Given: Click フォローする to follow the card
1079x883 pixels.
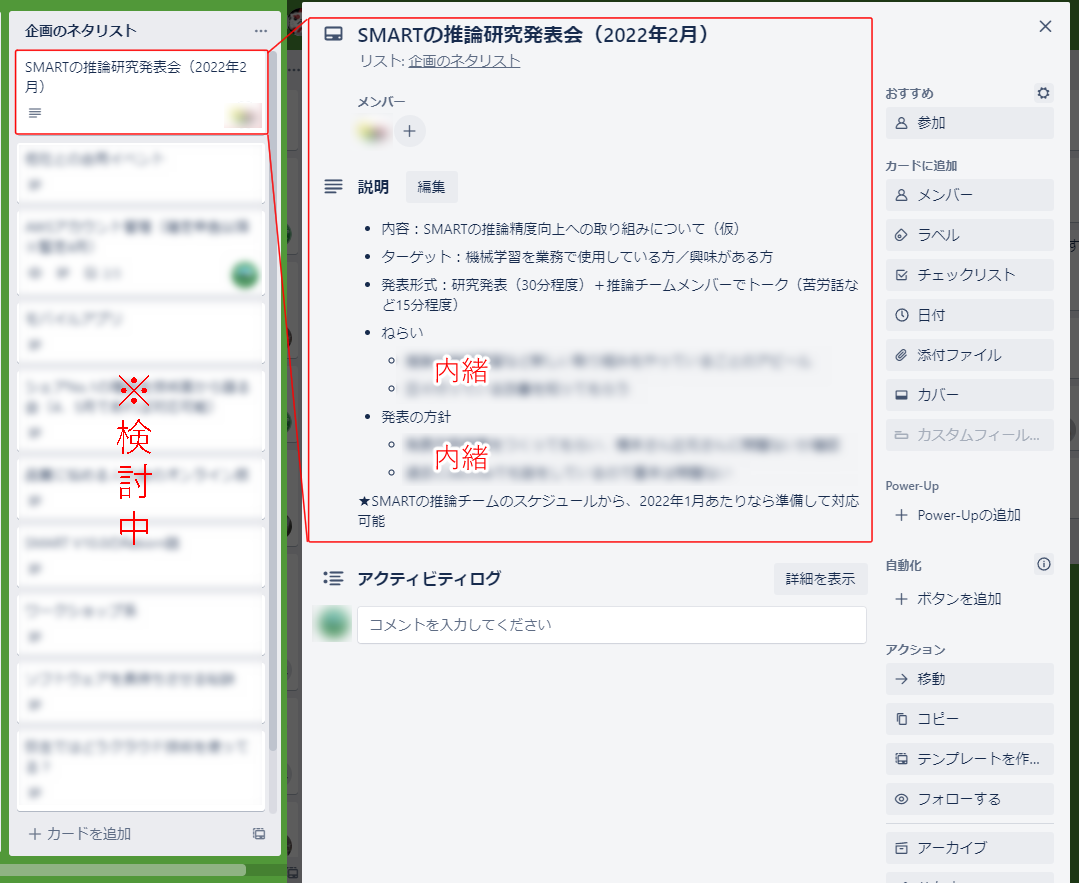Looking at the screenshot, I should click(x=969, y=799).
